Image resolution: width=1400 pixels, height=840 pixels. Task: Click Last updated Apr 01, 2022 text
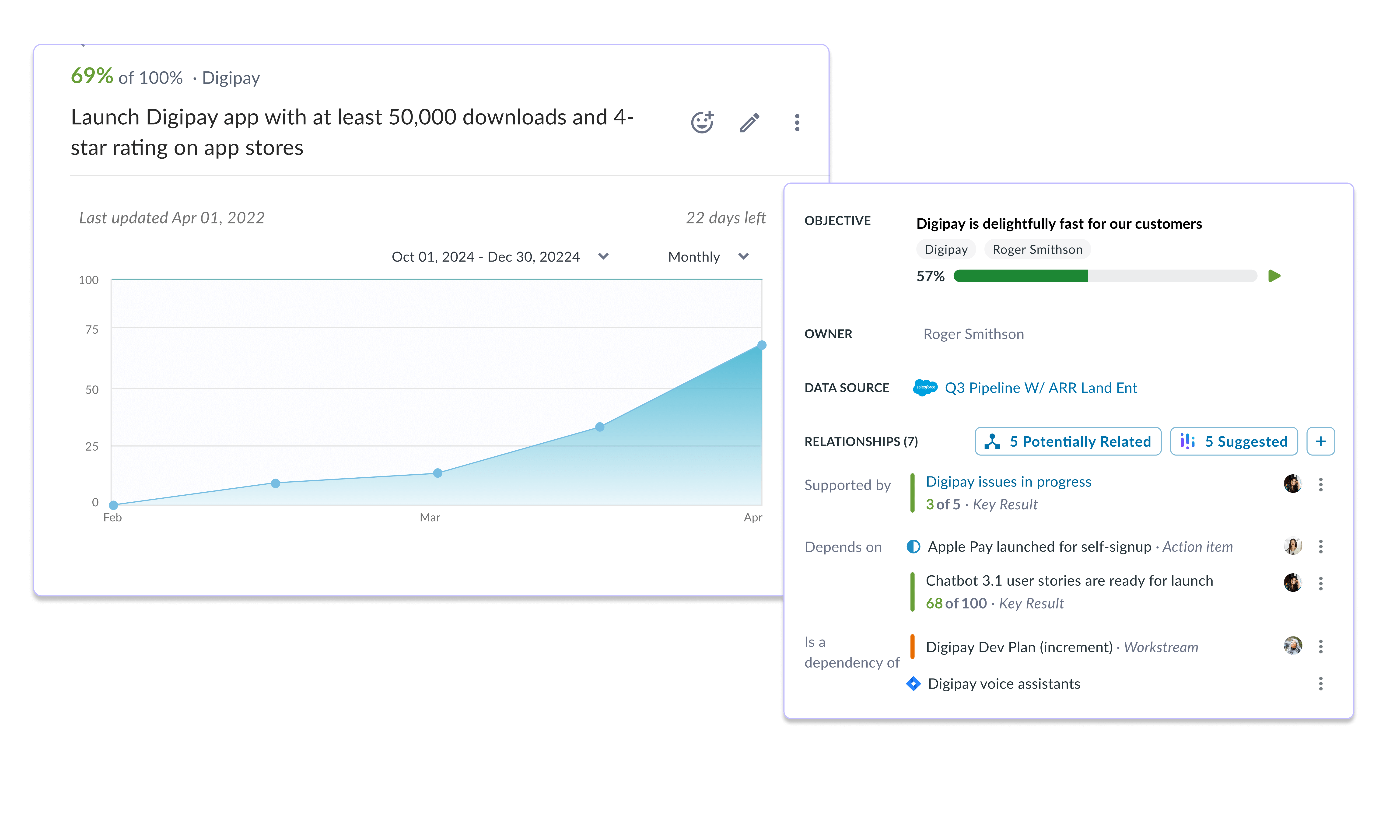[171, 217]
